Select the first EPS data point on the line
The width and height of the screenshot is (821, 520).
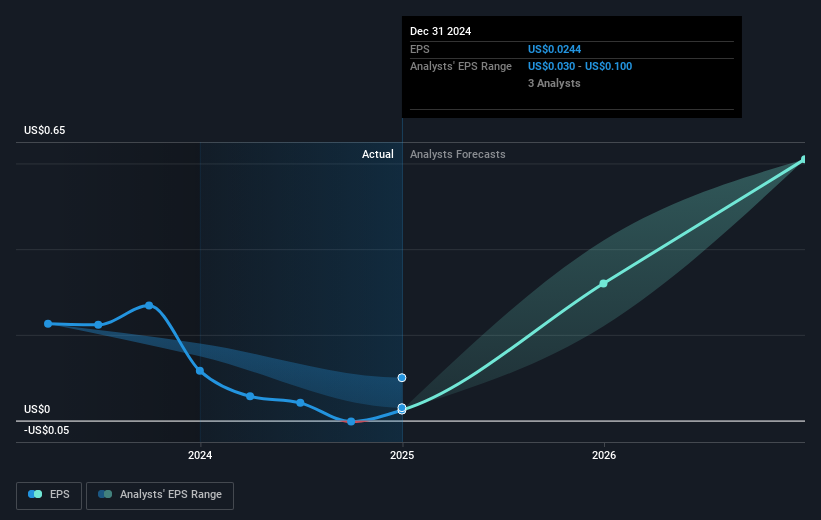point(48,324)
